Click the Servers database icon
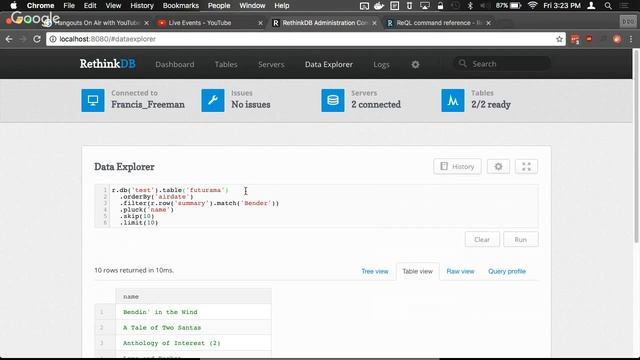 click(x=333, y=100)
